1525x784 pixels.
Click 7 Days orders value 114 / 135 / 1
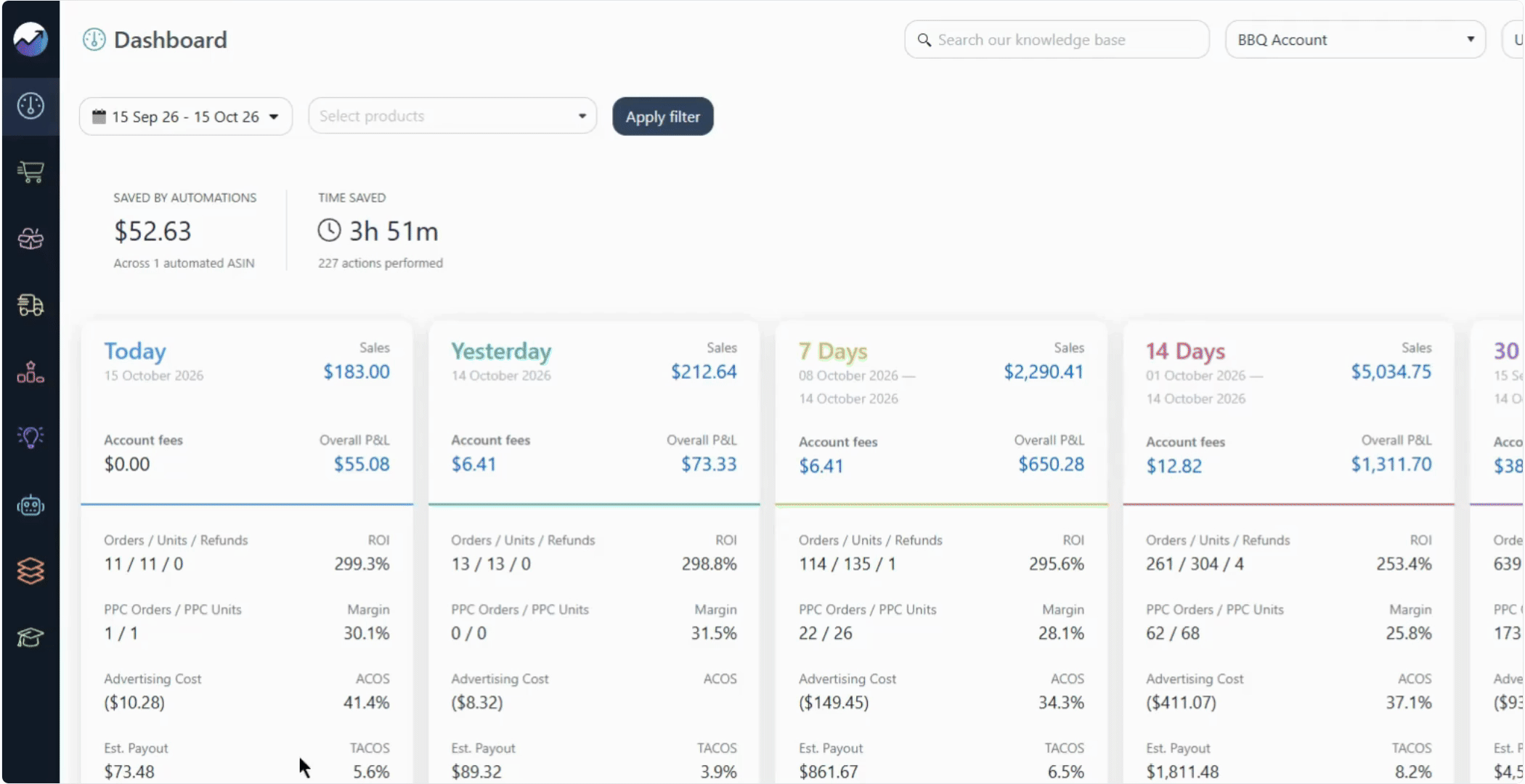847,564
